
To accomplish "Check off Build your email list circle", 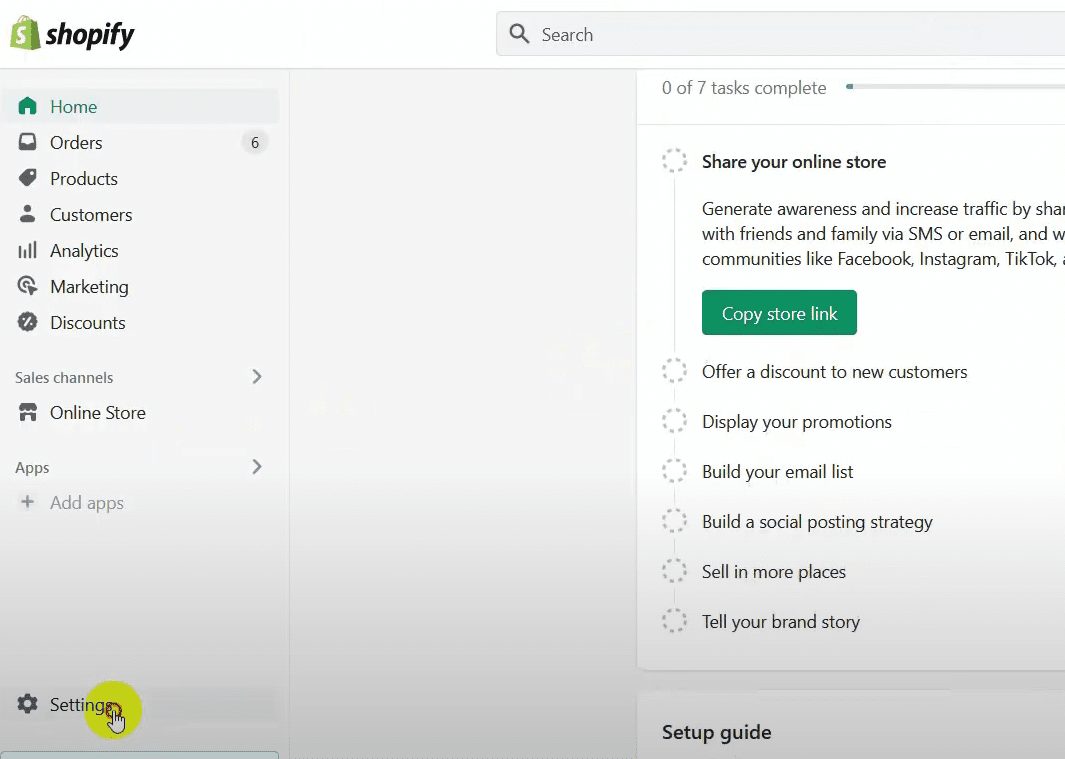I will click(674, 471).
